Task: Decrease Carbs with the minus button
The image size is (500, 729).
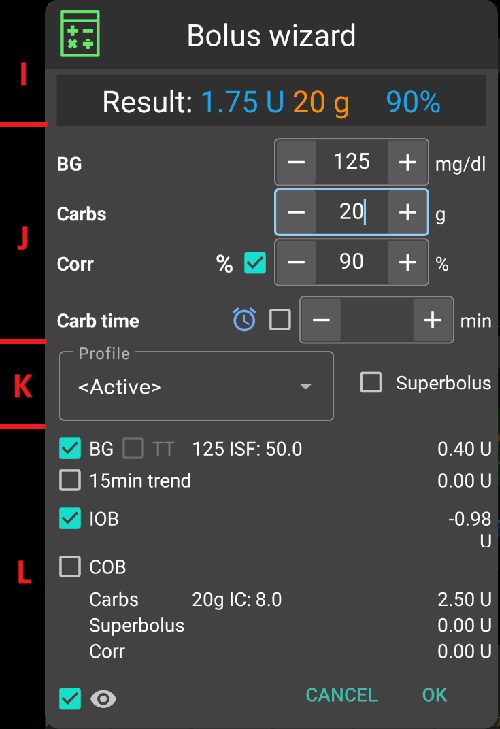Action: tap(296, 212)
